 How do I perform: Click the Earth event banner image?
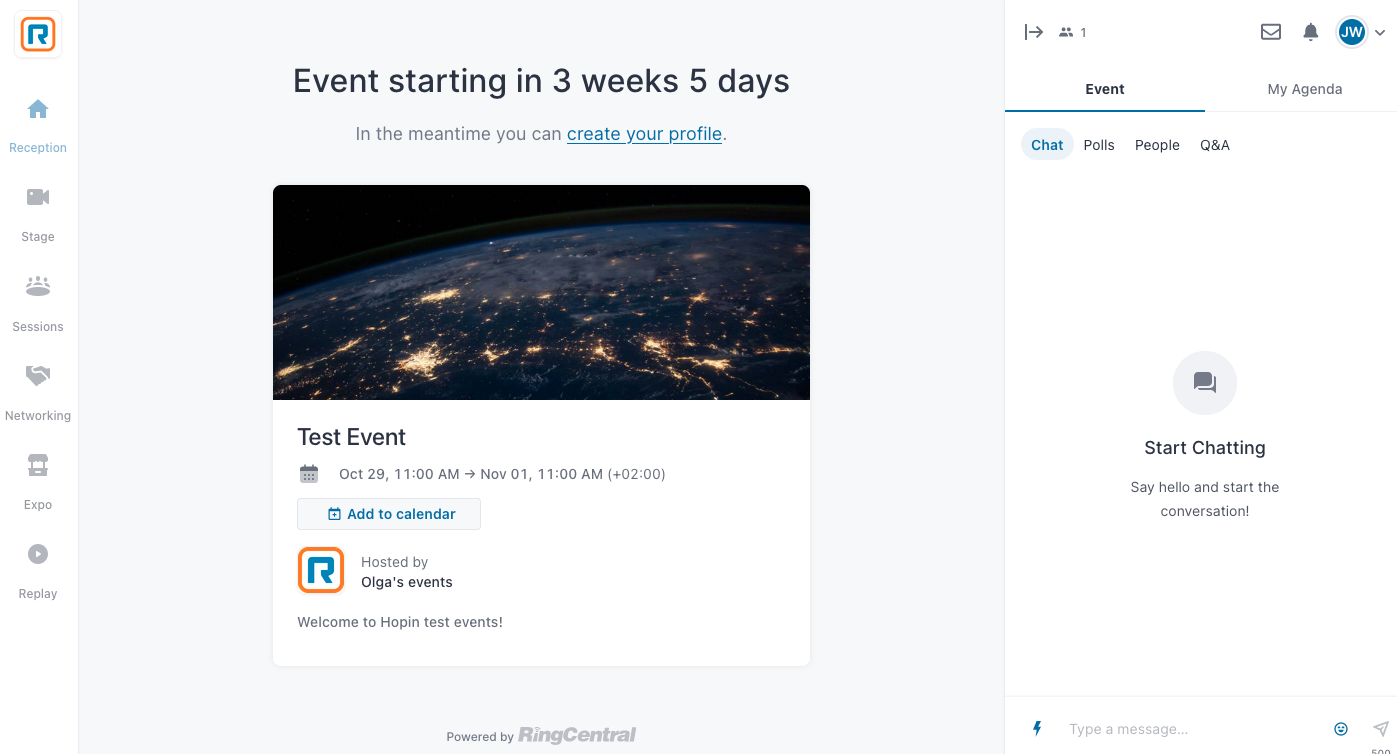click(541, 292)
